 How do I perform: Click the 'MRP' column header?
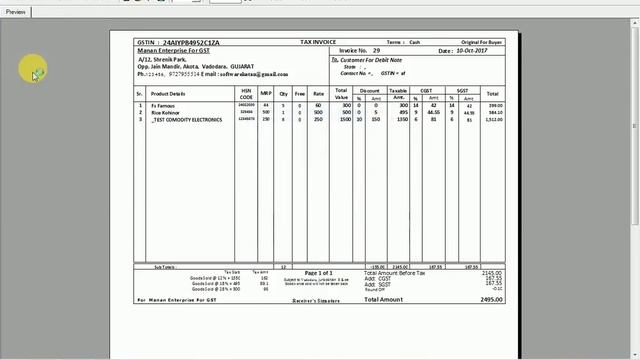(x=266, y=93)
